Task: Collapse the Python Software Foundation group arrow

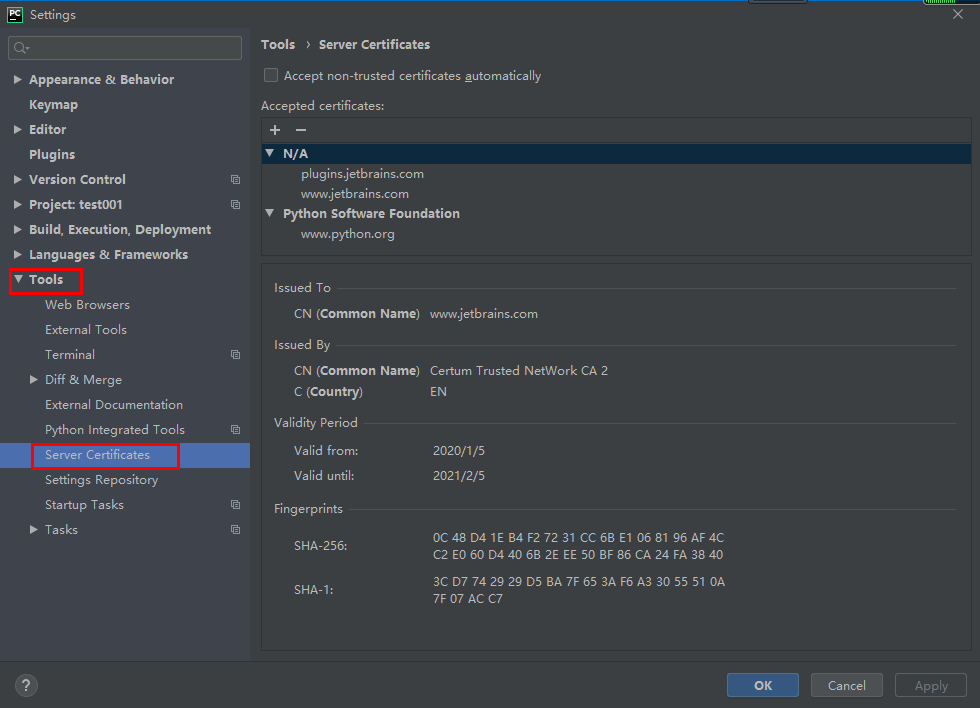Action: click(269, 213)
